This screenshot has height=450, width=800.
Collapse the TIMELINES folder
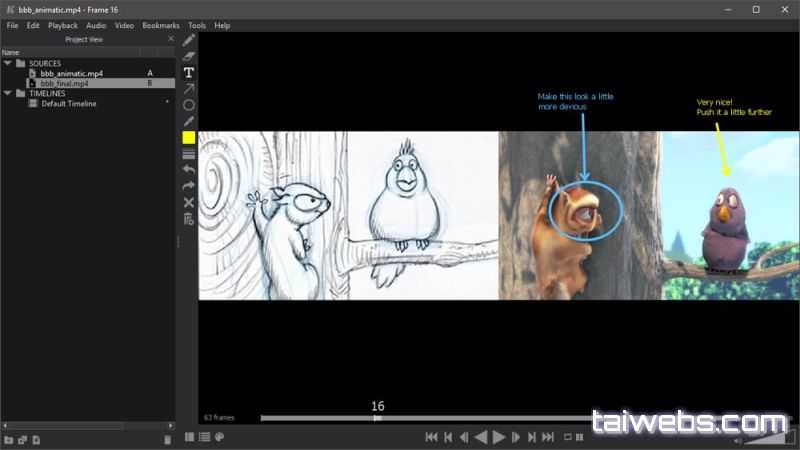pos(8,93)
